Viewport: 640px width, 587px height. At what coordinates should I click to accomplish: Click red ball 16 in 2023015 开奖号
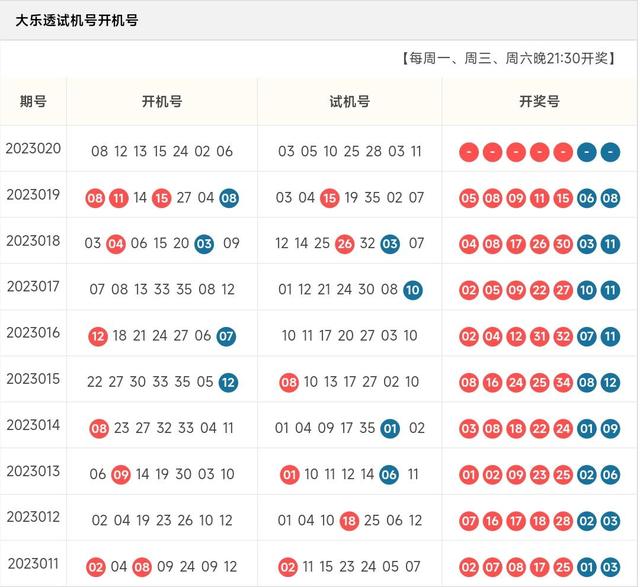tap(492, 382)
